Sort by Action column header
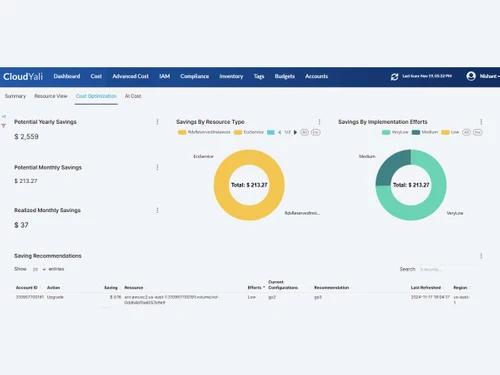Image resolution: width=500 pixels, height=375 pixels. [54, 288]
